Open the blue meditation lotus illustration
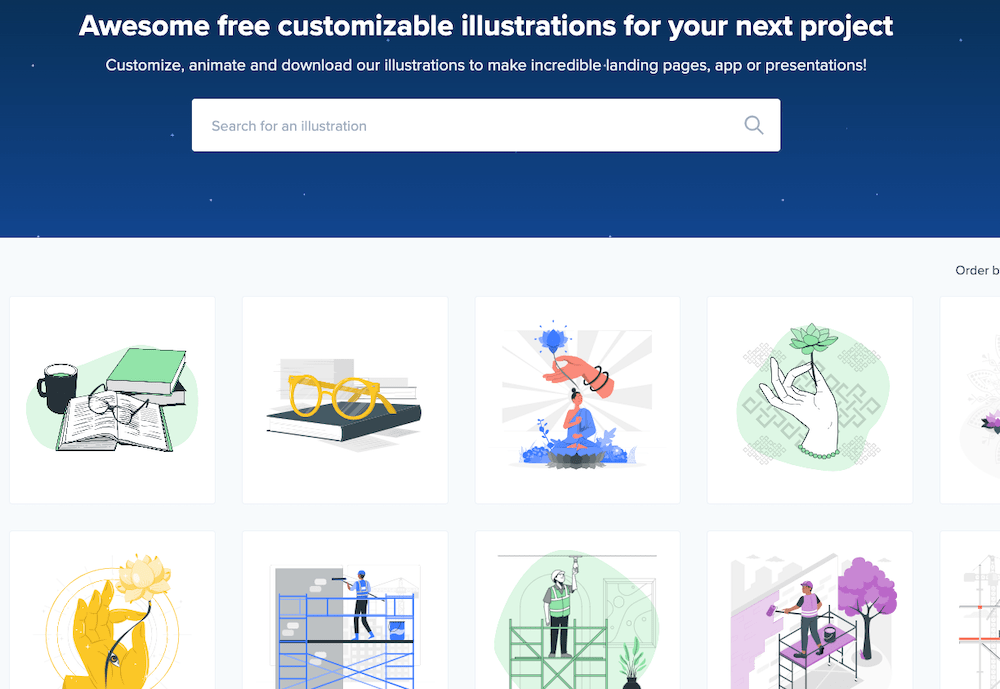1000x689 pixels. [x=578, y=400]
